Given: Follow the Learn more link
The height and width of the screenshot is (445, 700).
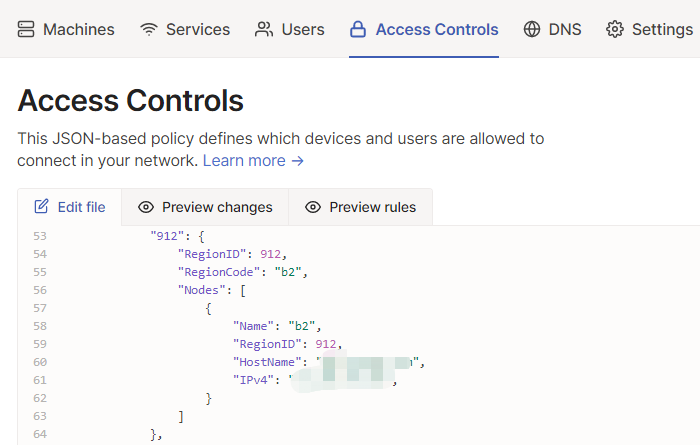Looking at the screenshot, I should coord(253,160).
